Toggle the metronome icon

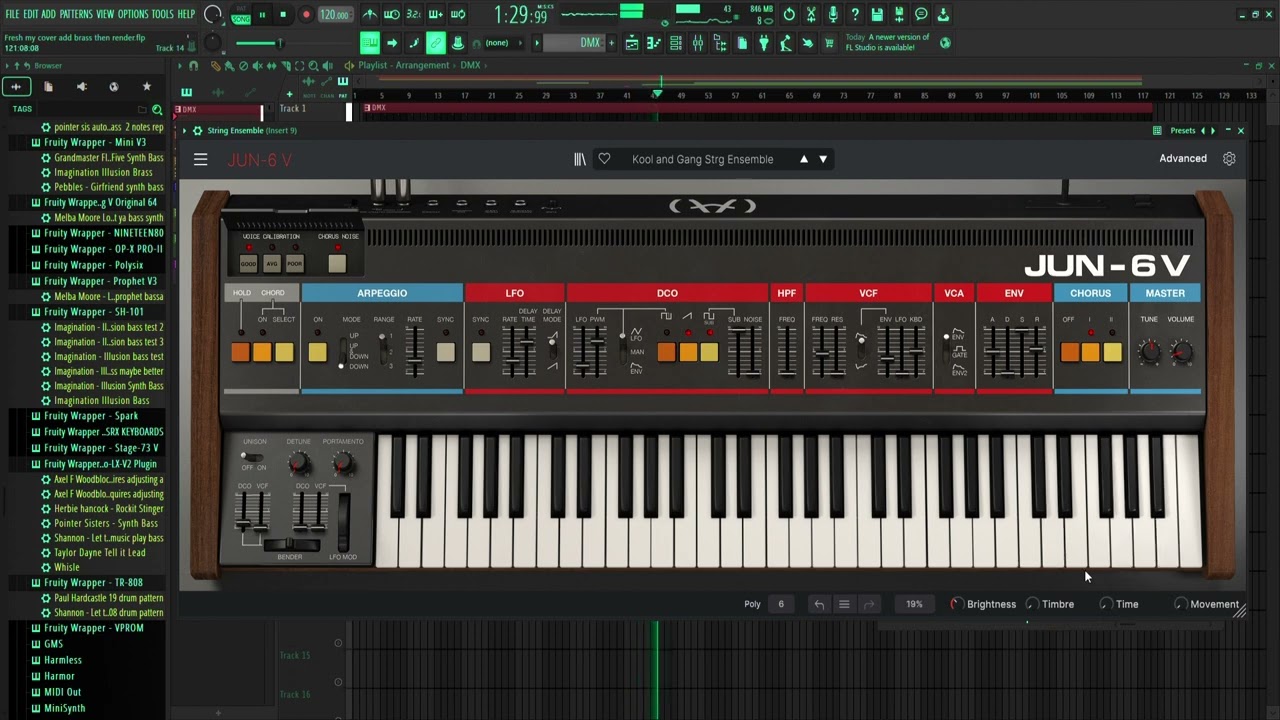(x=370, y=15)
